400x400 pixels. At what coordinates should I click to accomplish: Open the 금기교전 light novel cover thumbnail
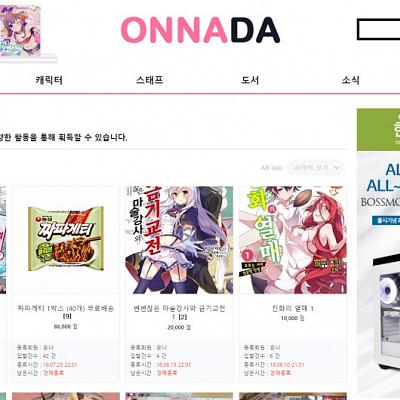click(179, 240)
